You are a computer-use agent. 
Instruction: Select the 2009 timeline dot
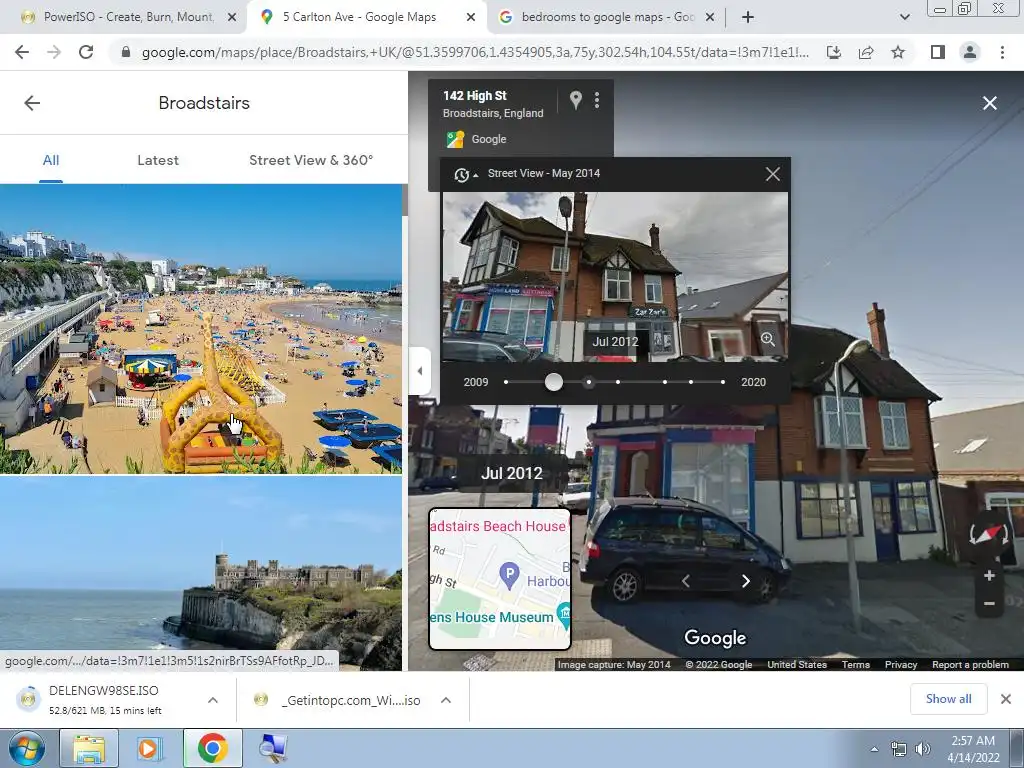coord(506,382)
